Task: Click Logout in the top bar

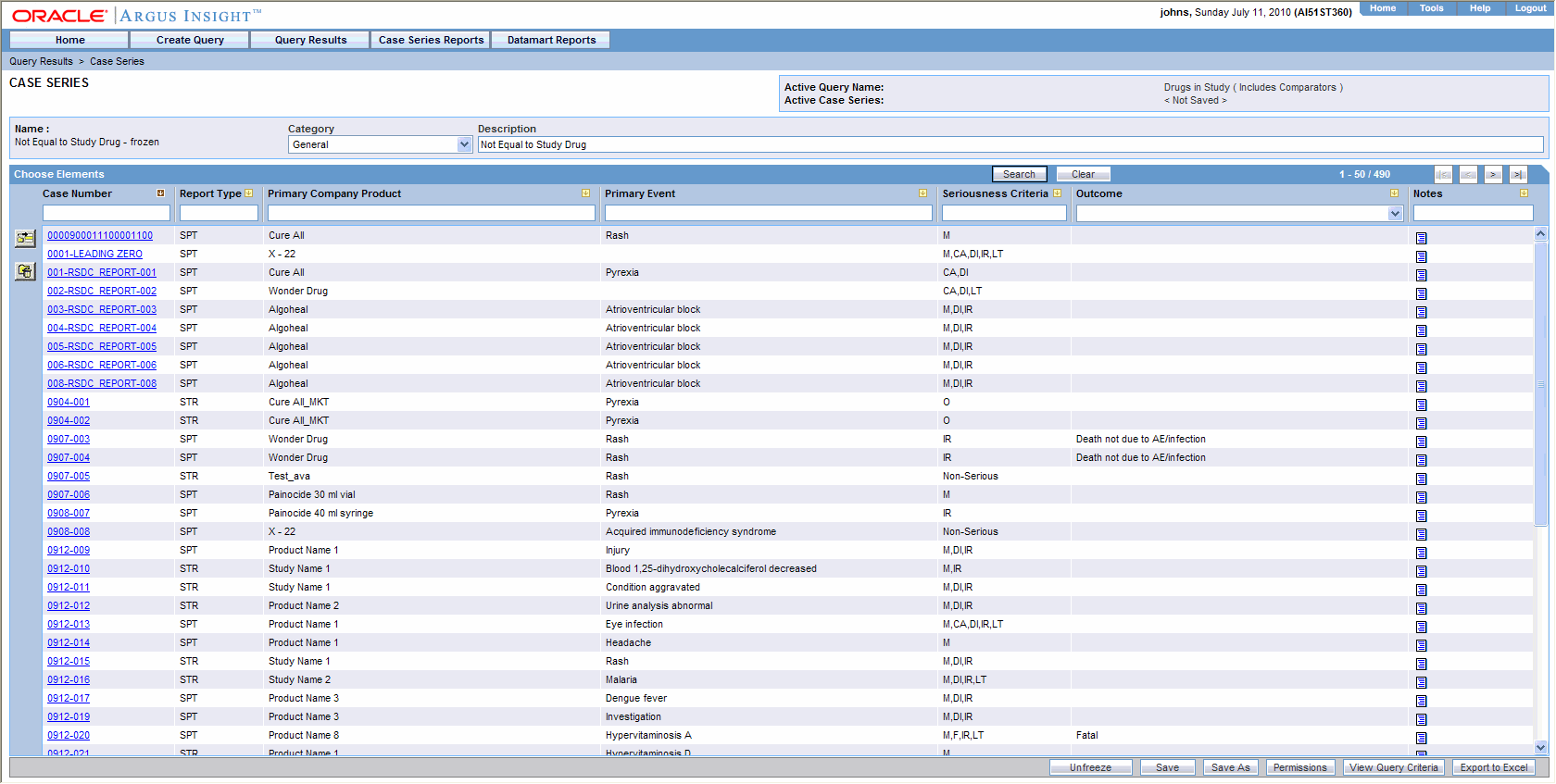Action: 1530,8
